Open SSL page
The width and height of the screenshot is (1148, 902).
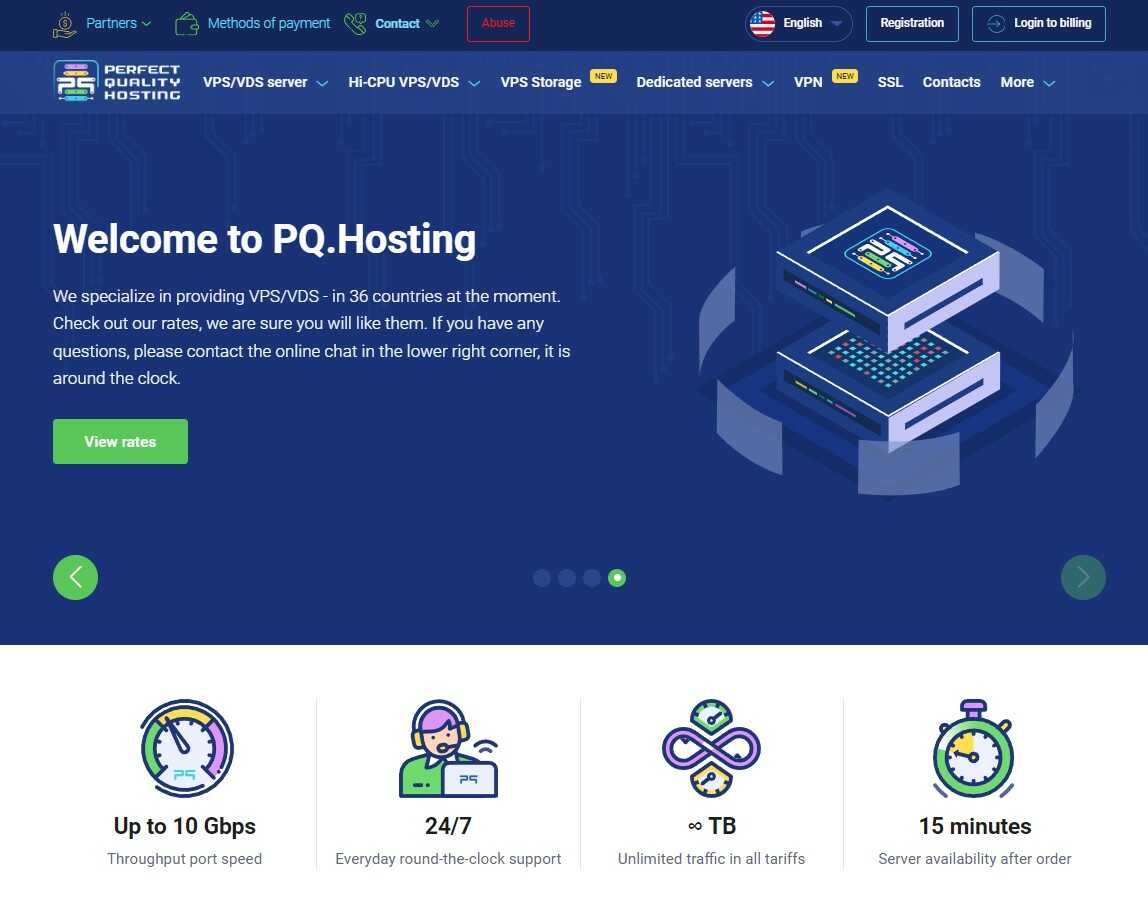point(890,82)
